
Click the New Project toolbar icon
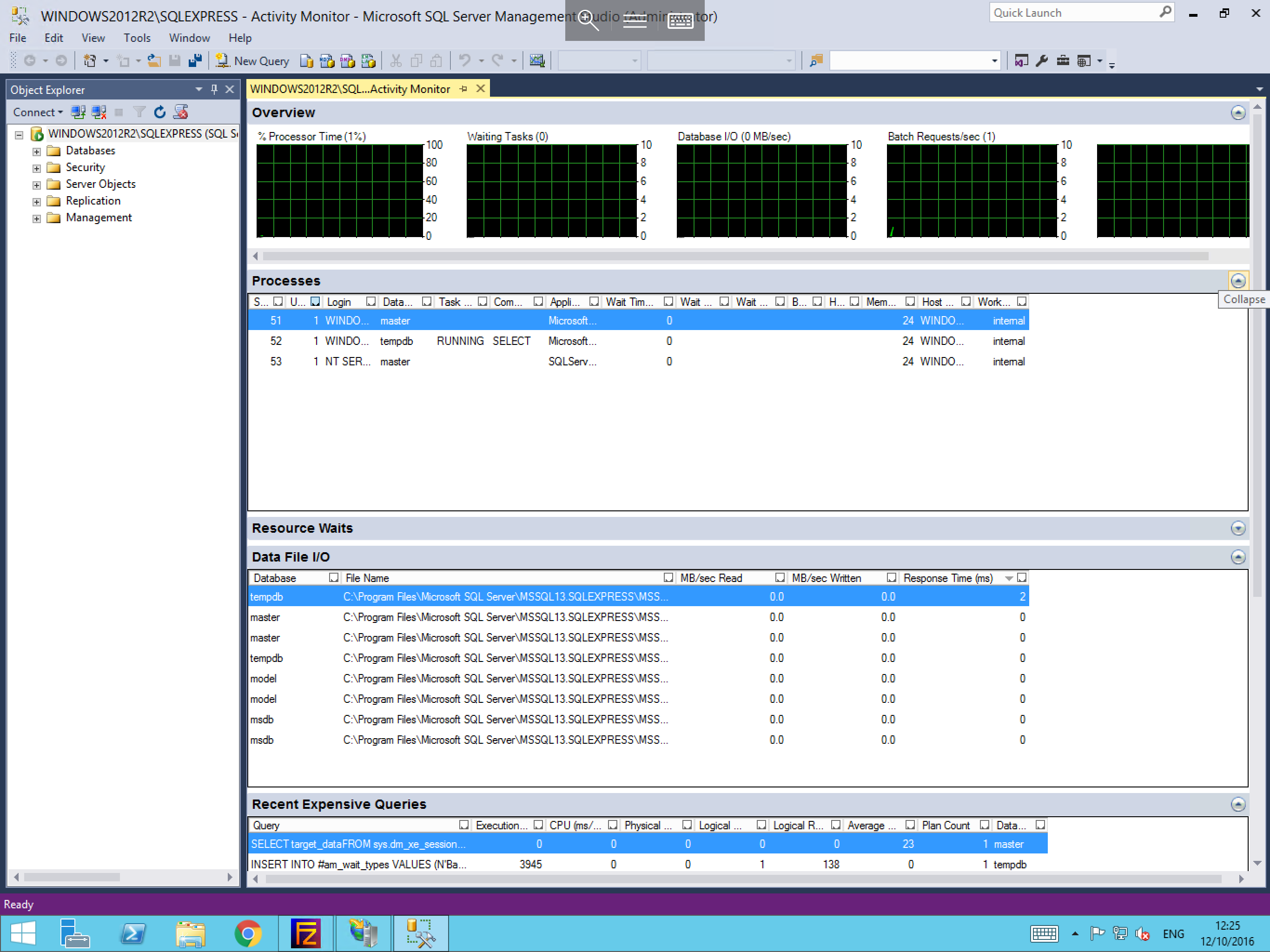click(90, 61)
